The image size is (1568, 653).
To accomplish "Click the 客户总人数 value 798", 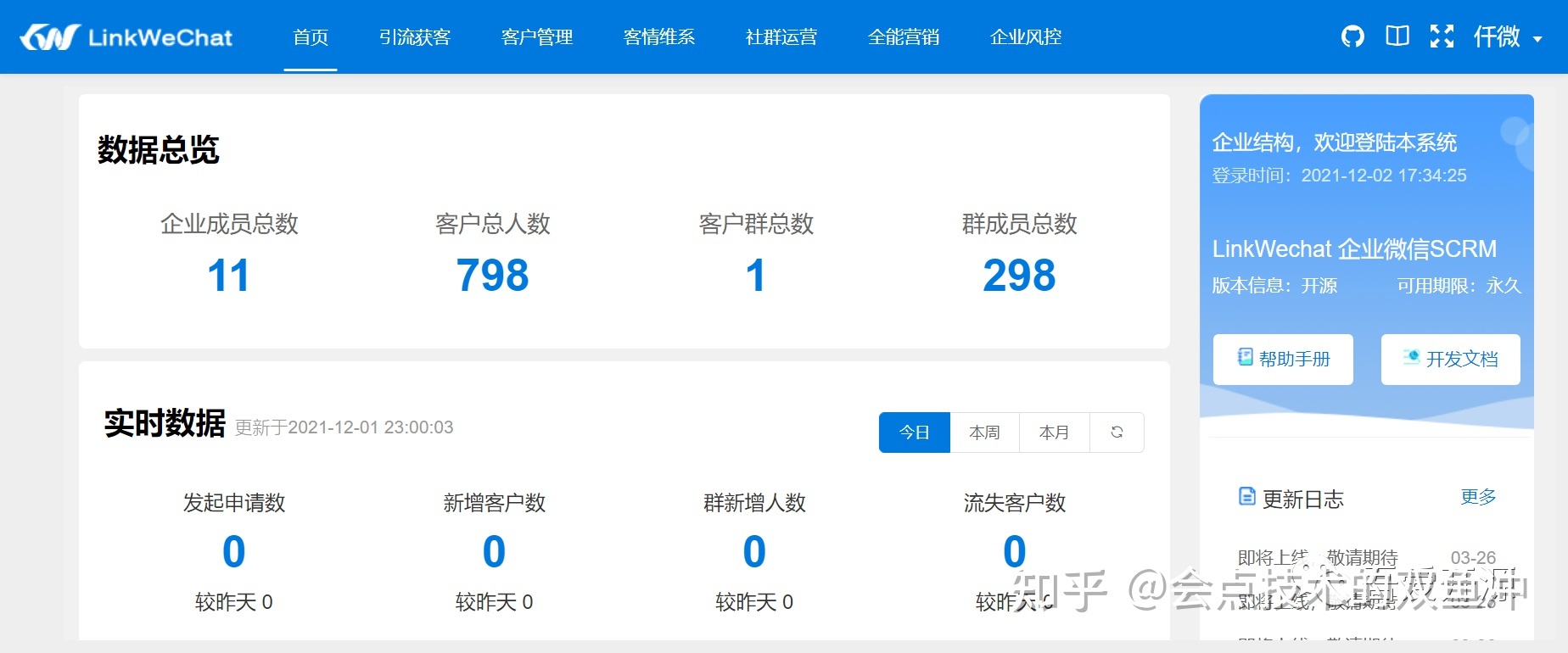I will (493, 276).
